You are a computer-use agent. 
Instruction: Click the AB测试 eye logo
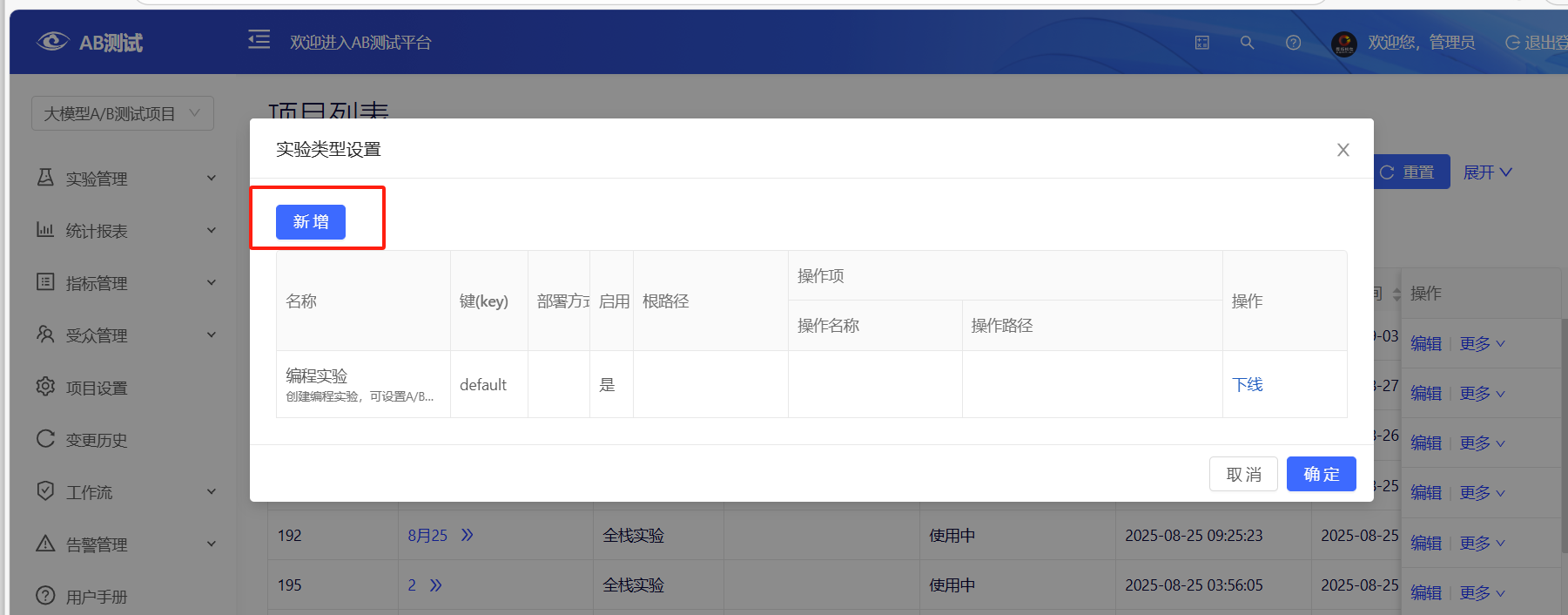point(52,42)
